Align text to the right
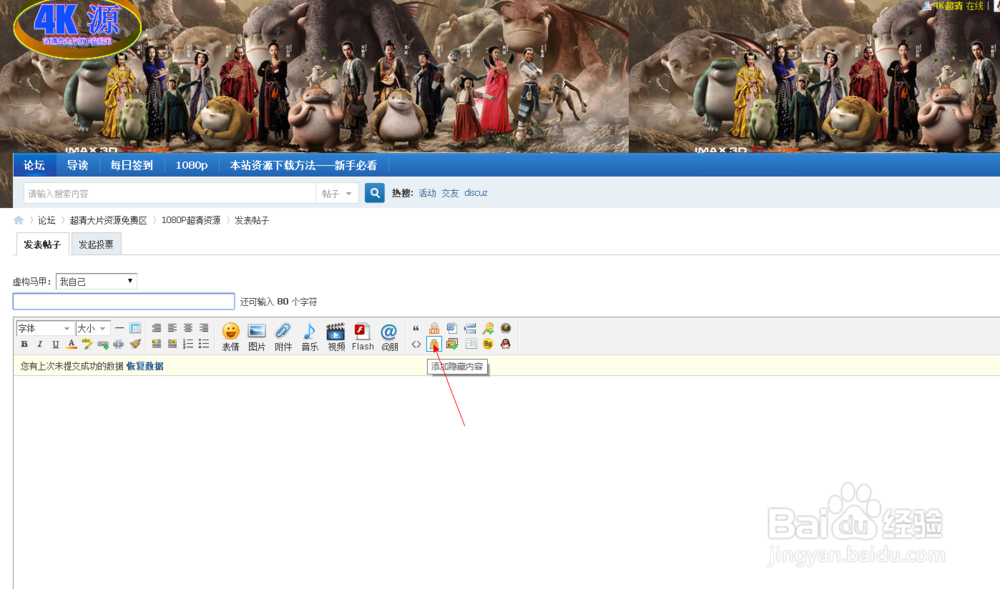The height and width of the screenshot is (589, 1000). (x=204, y=328)
